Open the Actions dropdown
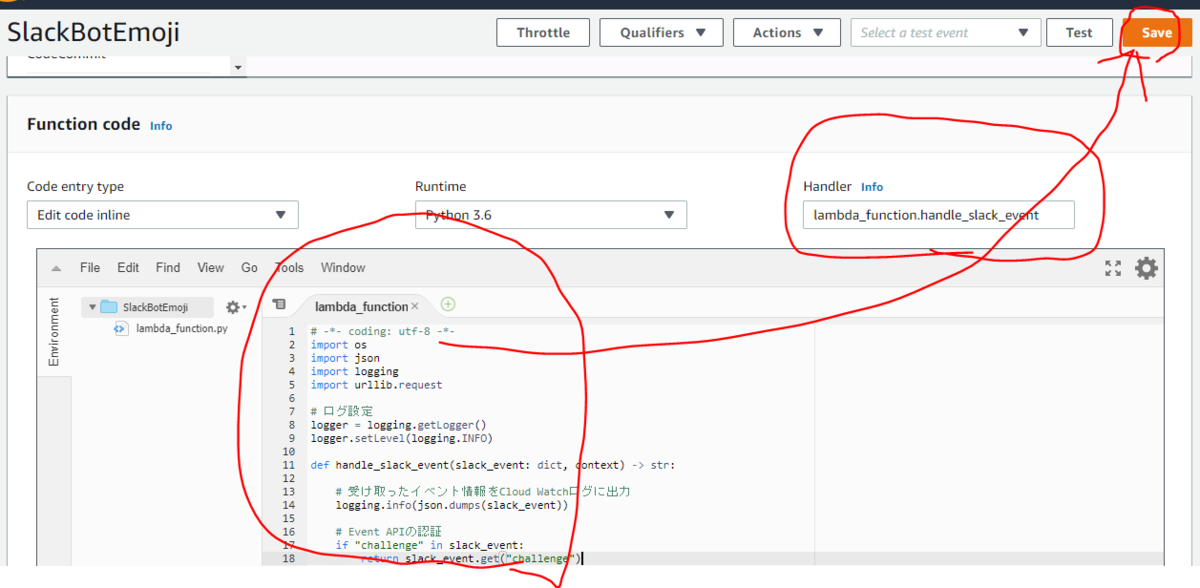 (787, 32)
